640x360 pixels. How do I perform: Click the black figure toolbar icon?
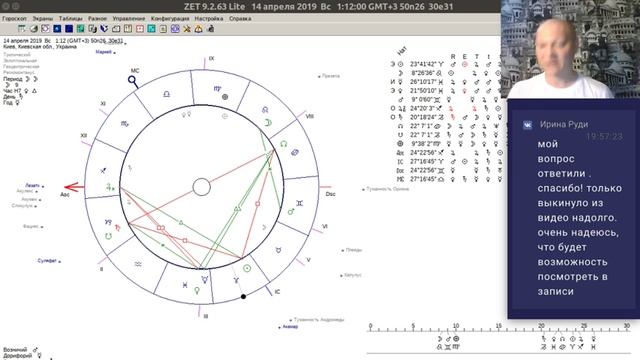[x=211, y=29]
